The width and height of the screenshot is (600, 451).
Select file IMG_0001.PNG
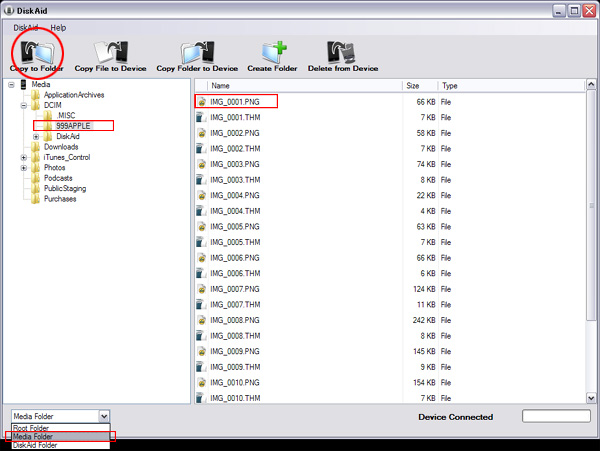click(x=235, y=102)
